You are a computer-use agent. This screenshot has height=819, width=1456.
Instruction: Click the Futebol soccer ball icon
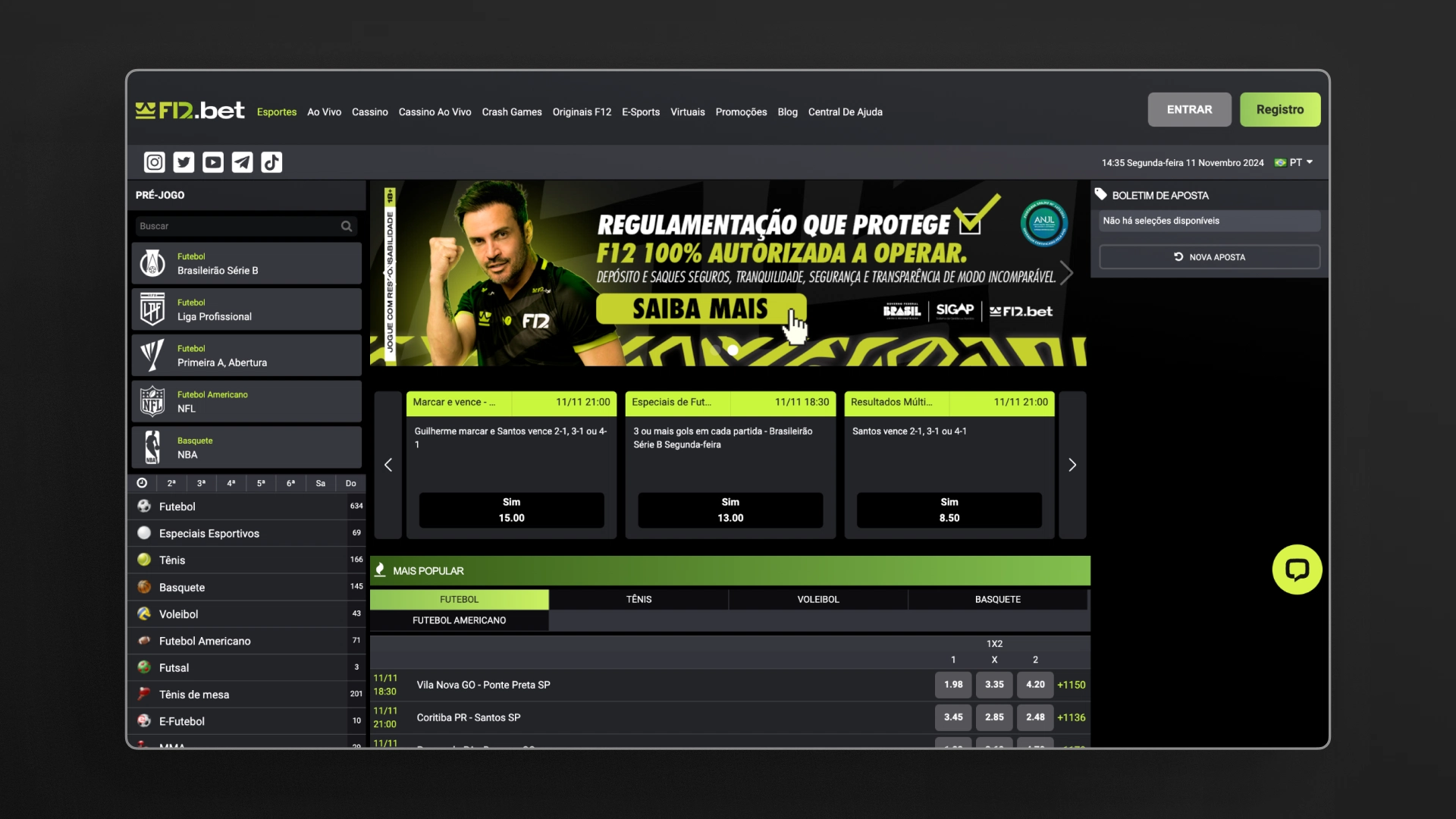(x=144, y=506)
